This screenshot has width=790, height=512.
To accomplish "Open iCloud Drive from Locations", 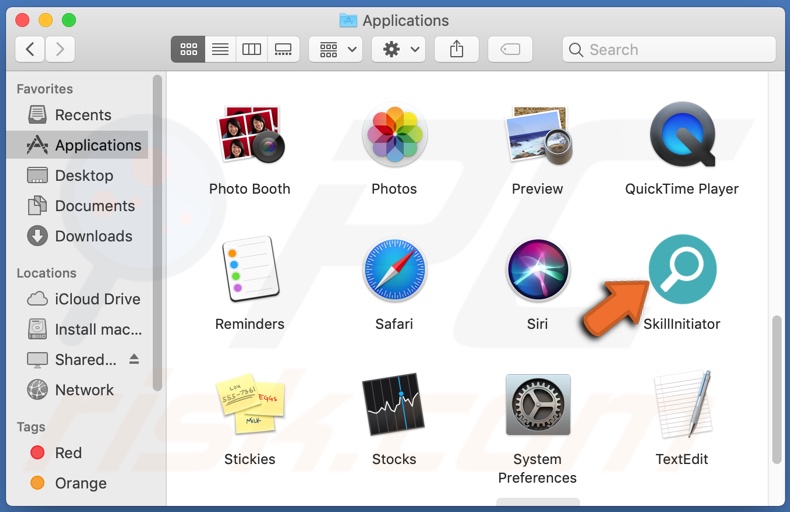I will point(97,299).
